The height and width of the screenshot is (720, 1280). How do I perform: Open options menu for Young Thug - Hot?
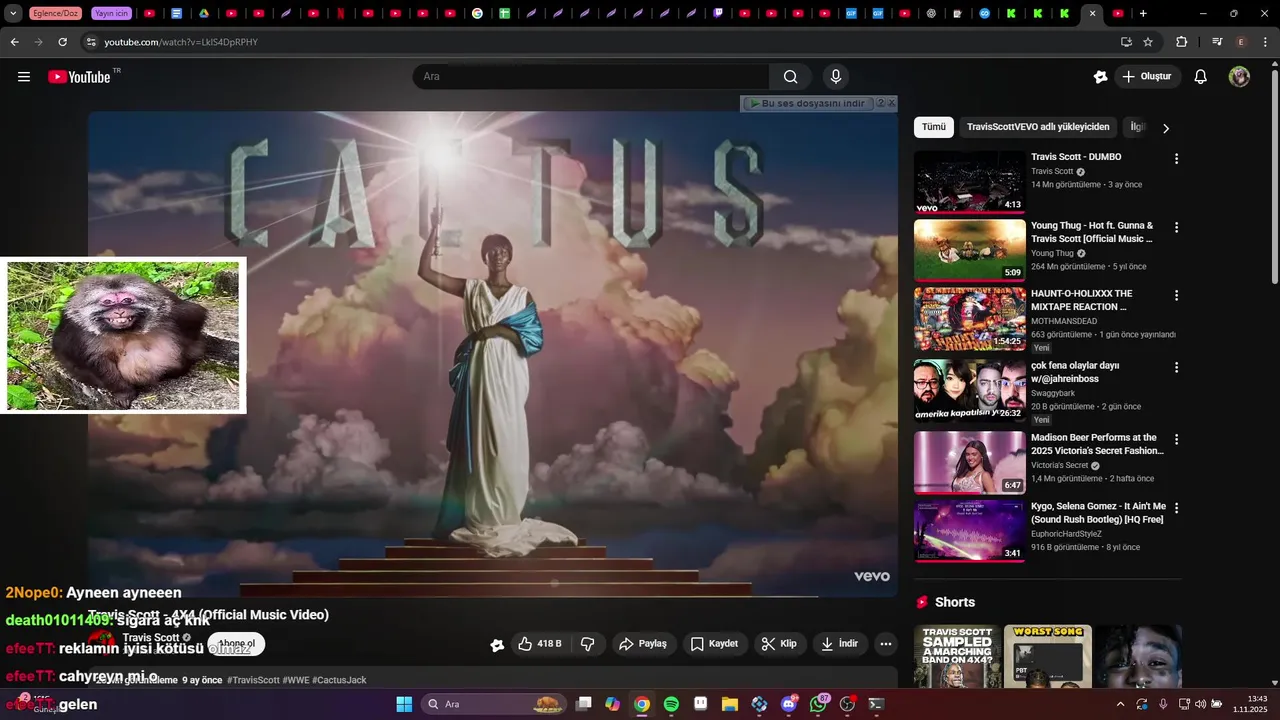[x=1176, y=227]
